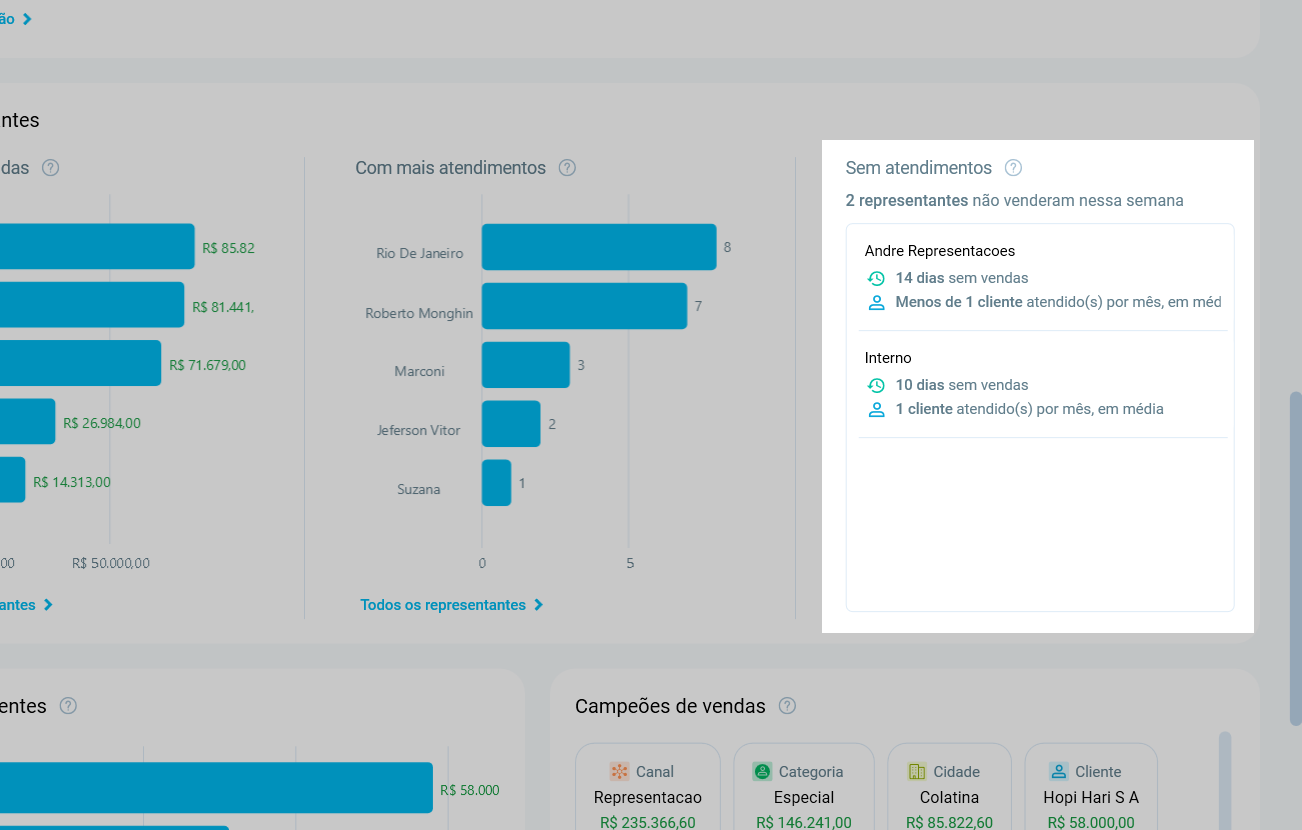Click the clock icon next to 14 dias sem vendas
The height and width of the screenshot is (830, 1302).
click(x=876, y=279)
